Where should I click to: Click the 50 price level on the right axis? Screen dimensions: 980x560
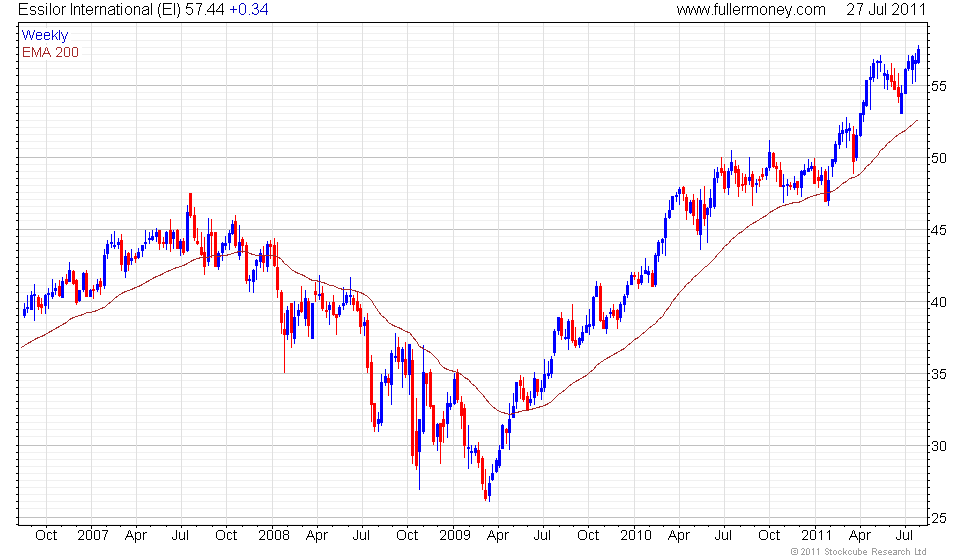point(939,158)
